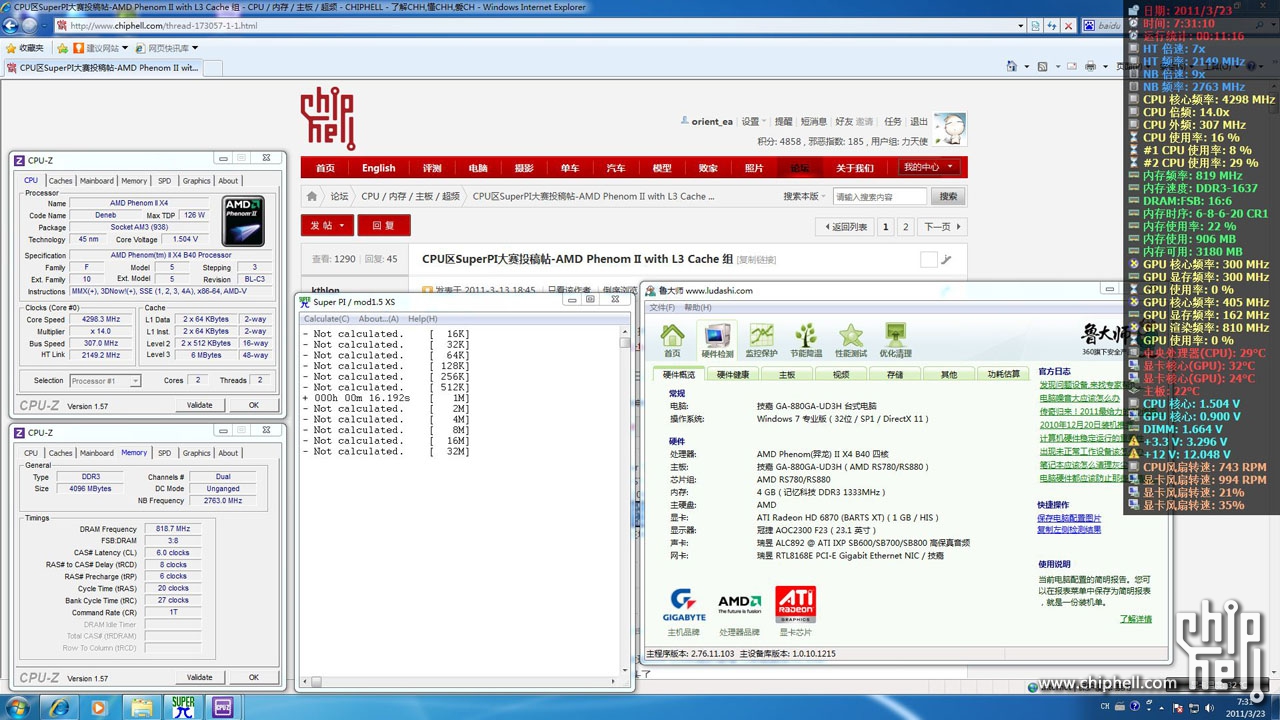Open 发帖 new post dropdown
Image resolution: width=1280 pixels, height=720 pixels.
327,225
